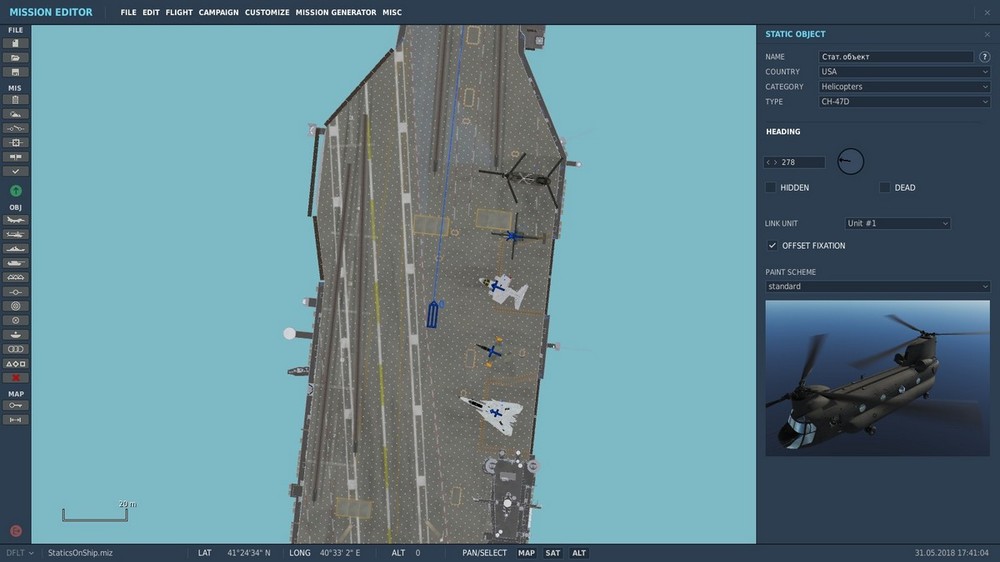Switch to MAP view button
This screenshot has width=1000, height=562.
tap(526, 553)
